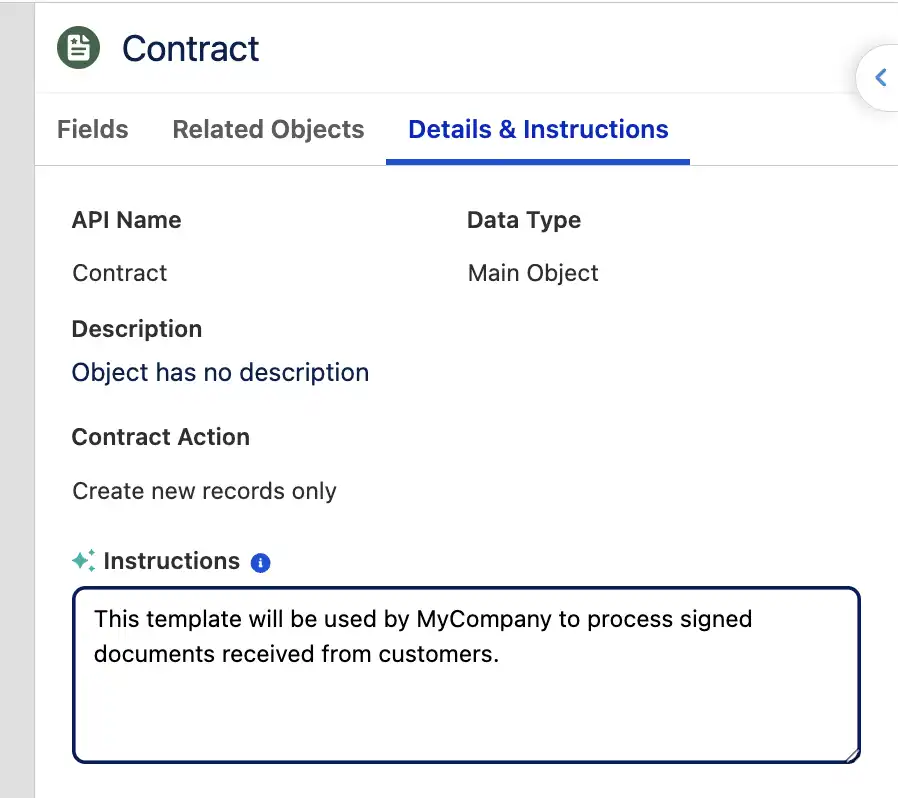Click the Instructions section label

coord(171,562)
